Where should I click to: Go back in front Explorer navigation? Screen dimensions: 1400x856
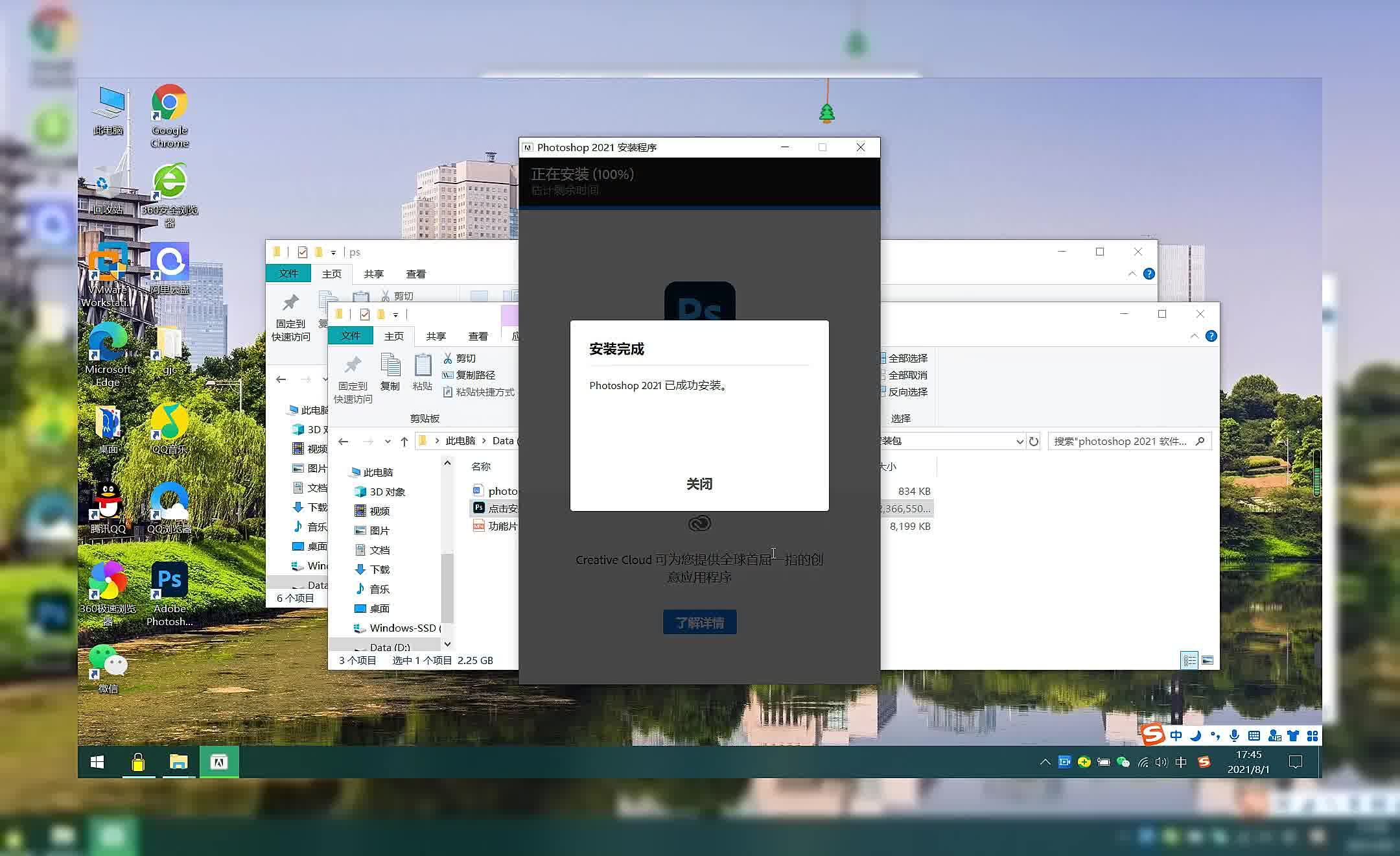(344, 441)
